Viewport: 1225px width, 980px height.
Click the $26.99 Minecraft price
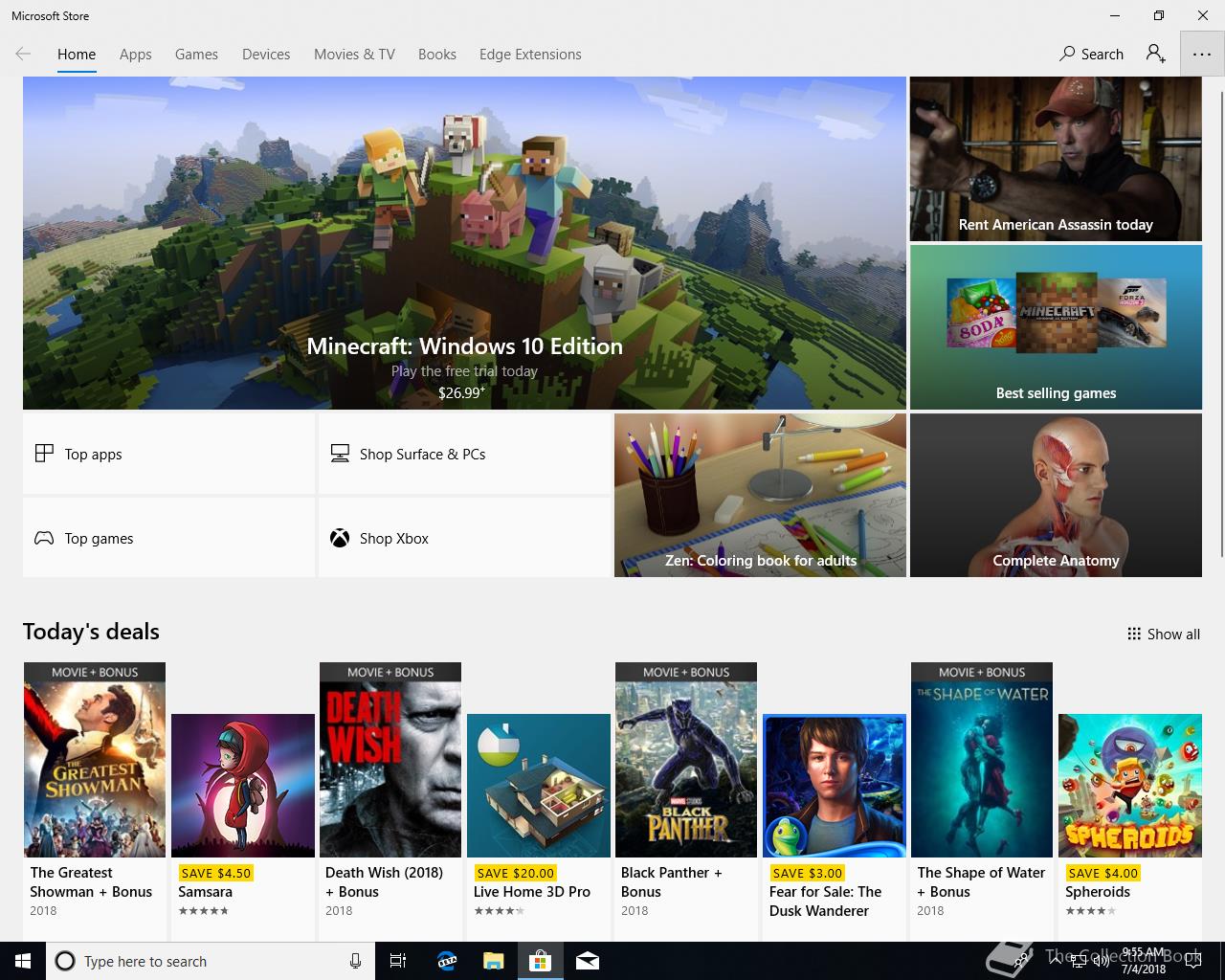[x=461, y=392]
